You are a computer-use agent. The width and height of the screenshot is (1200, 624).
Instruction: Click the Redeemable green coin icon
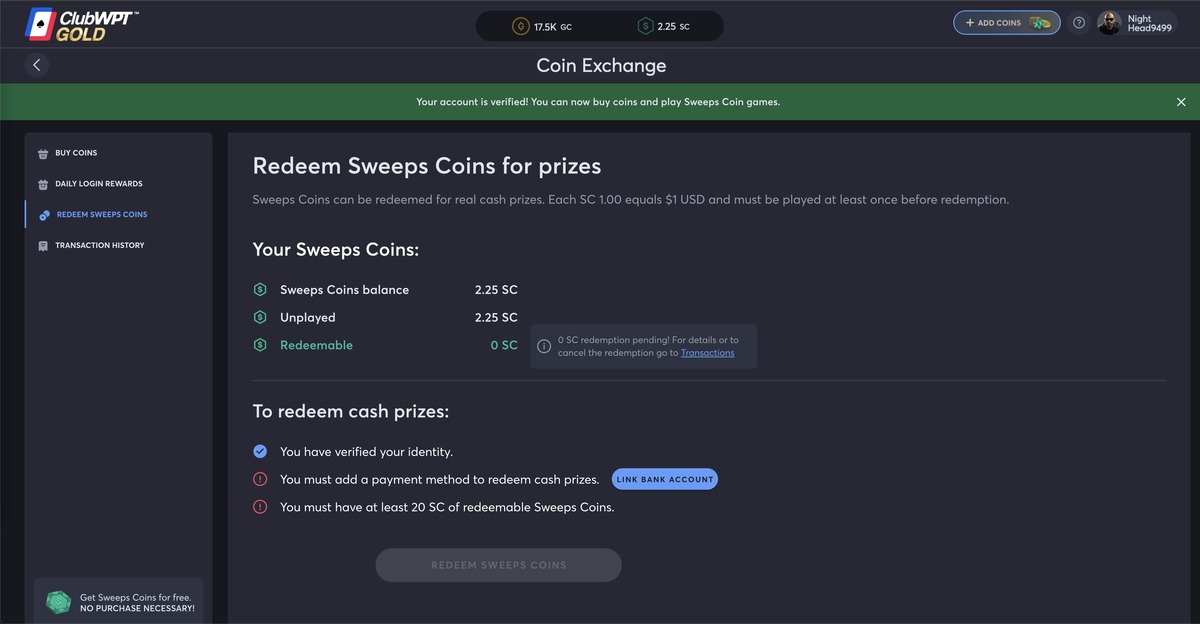260,345
